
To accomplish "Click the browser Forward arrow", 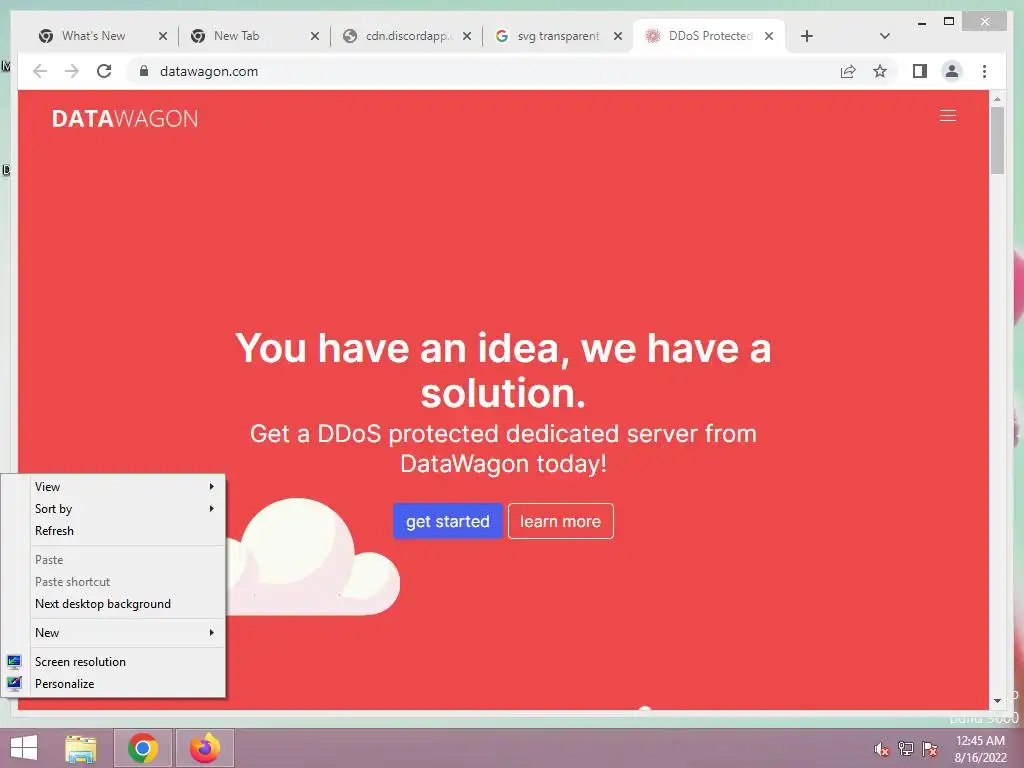I will (72, 71).
